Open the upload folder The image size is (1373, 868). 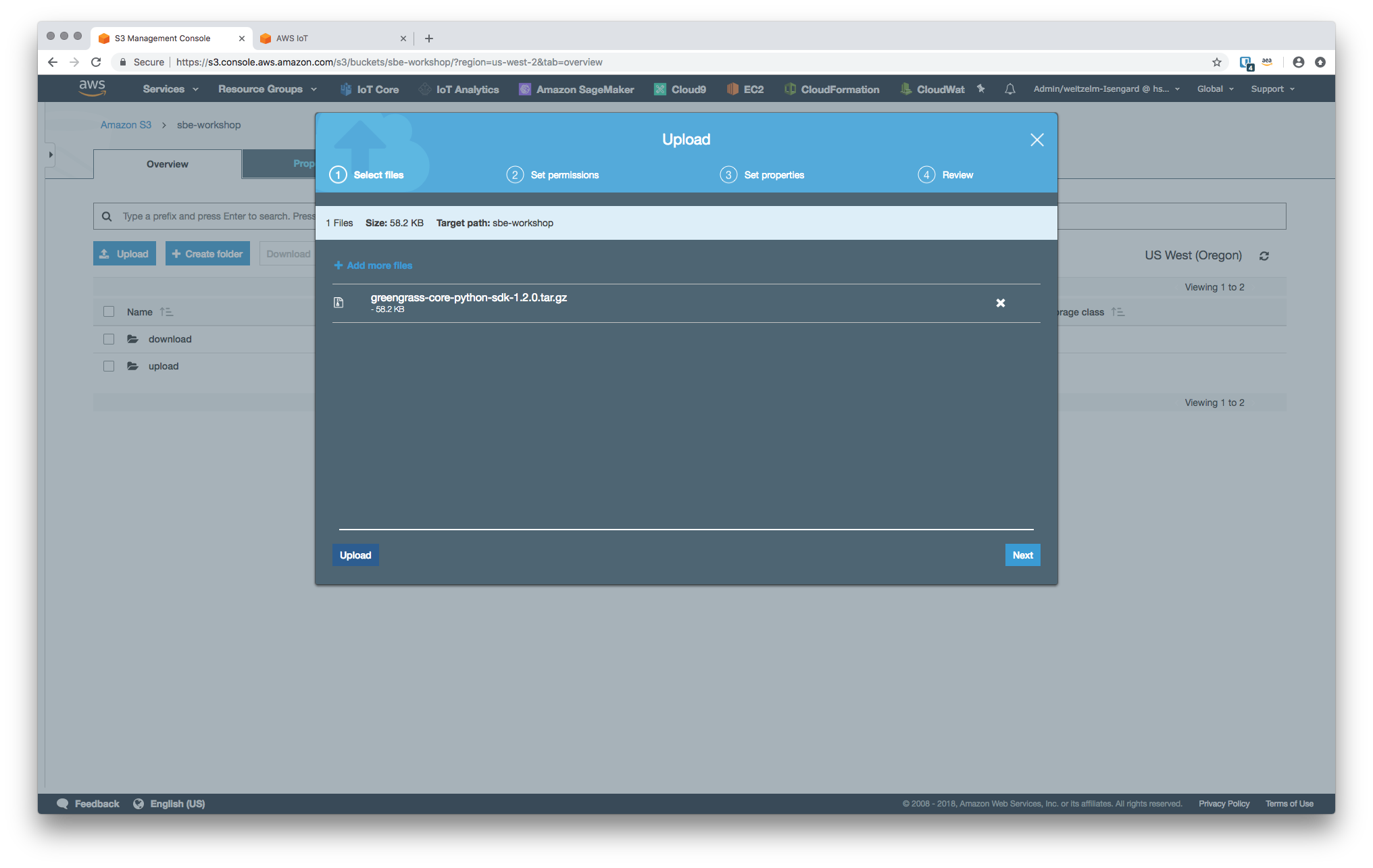point(164,366)
